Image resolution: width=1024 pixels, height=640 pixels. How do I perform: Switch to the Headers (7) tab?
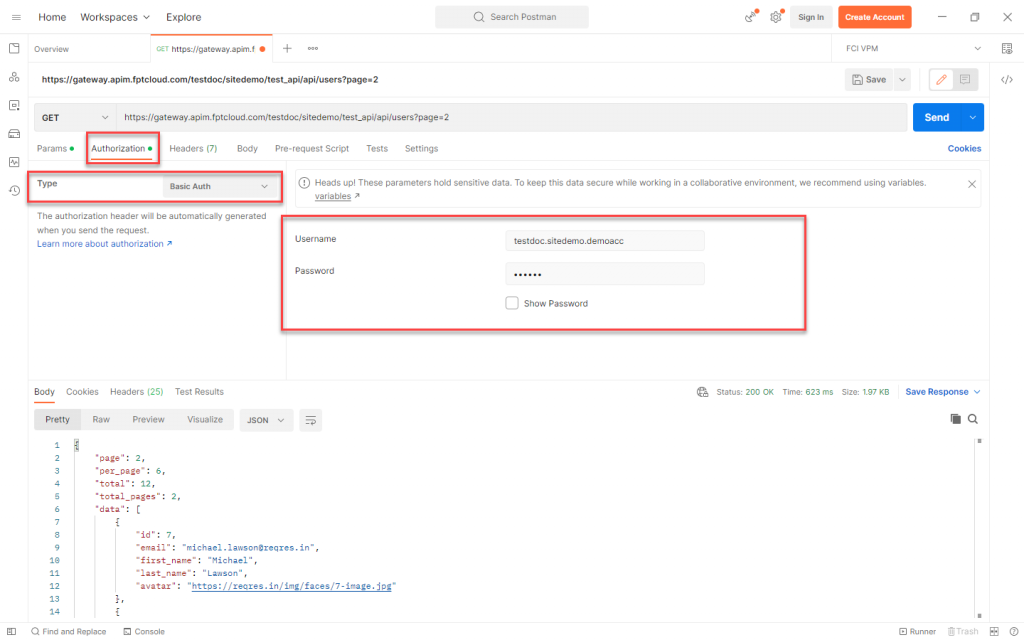coord(193,148)
